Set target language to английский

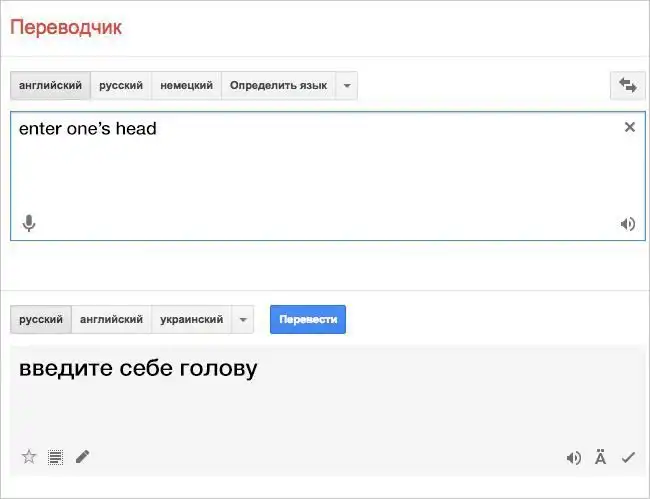[111, 320]
